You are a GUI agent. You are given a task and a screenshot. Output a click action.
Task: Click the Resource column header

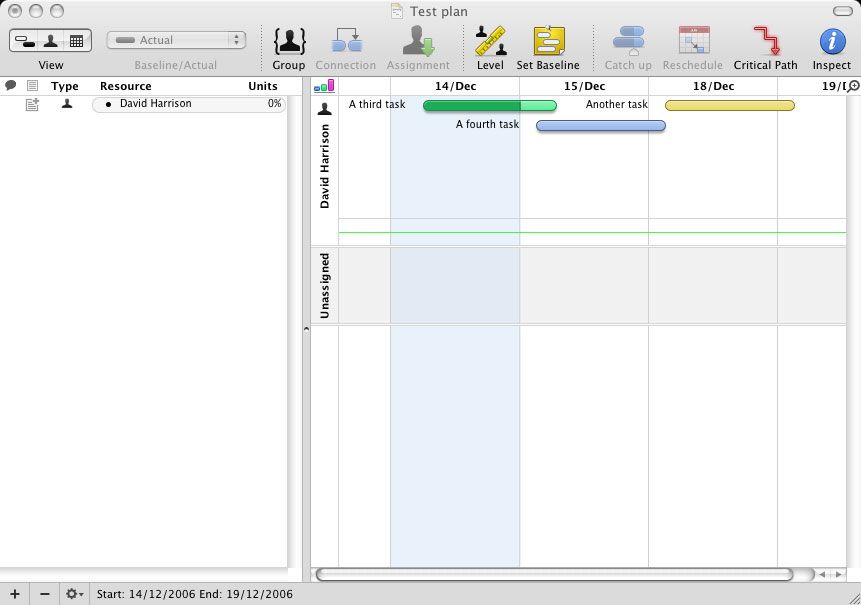click(126, 86)
